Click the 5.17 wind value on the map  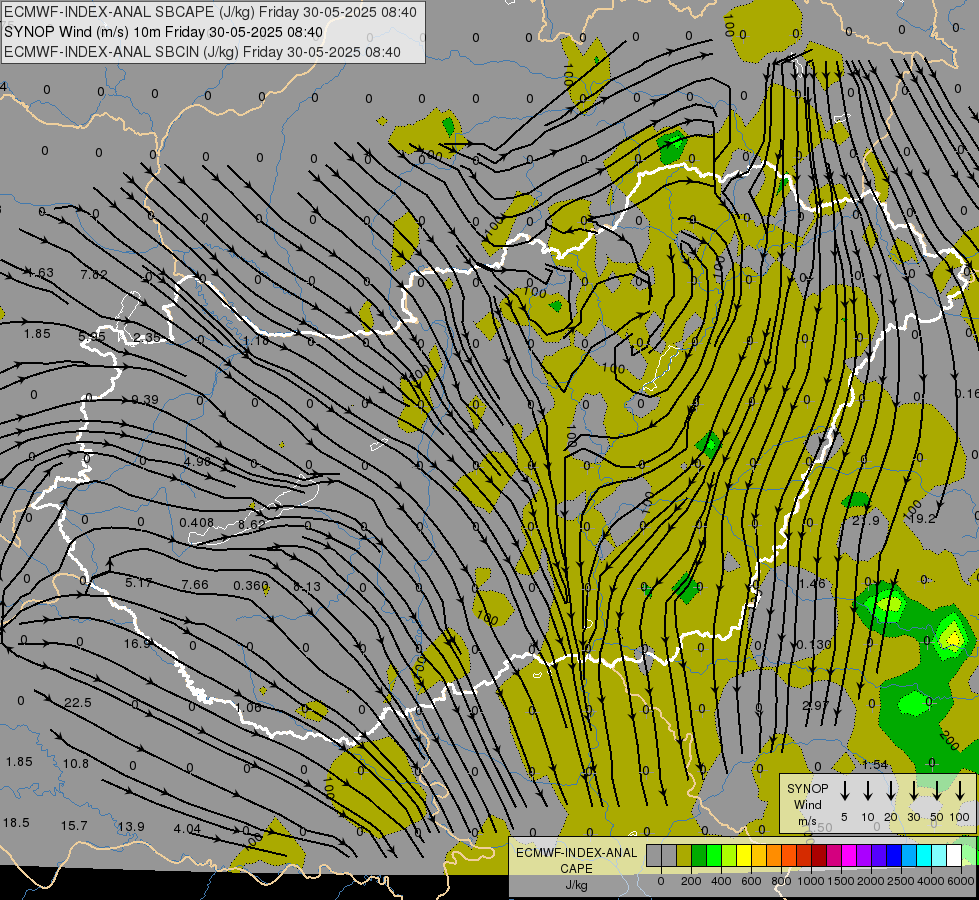pyautogui.click(x=139, y=583)
